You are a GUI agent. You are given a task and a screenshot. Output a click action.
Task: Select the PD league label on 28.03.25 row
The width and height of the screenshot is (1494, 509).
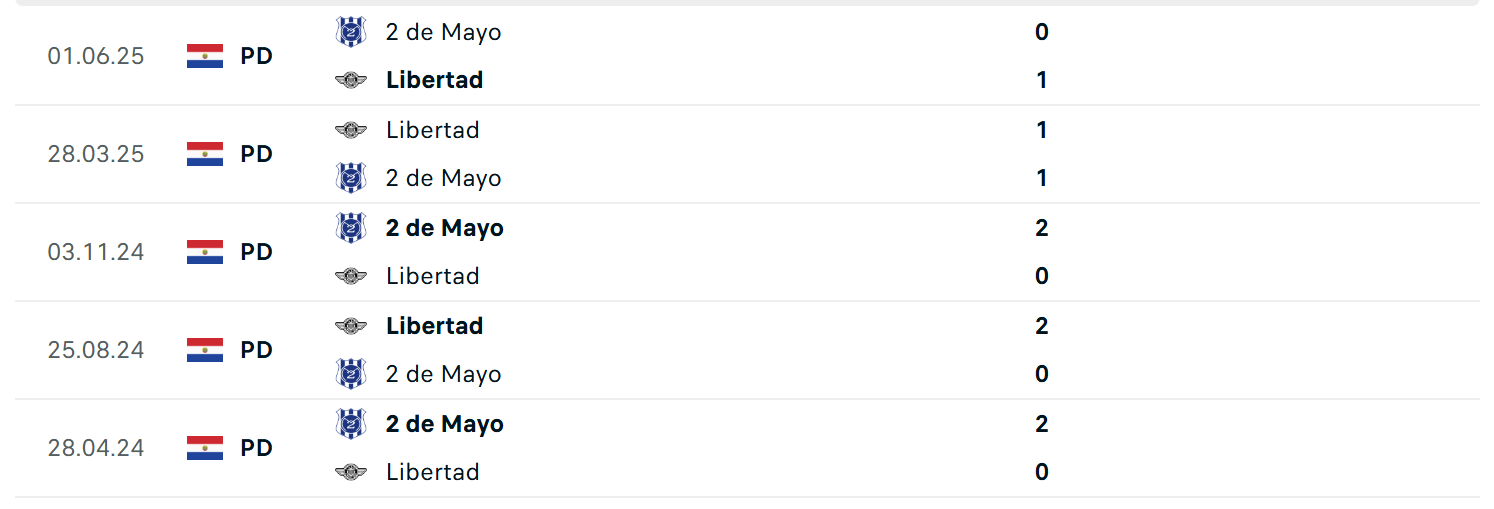coord(257,154)
